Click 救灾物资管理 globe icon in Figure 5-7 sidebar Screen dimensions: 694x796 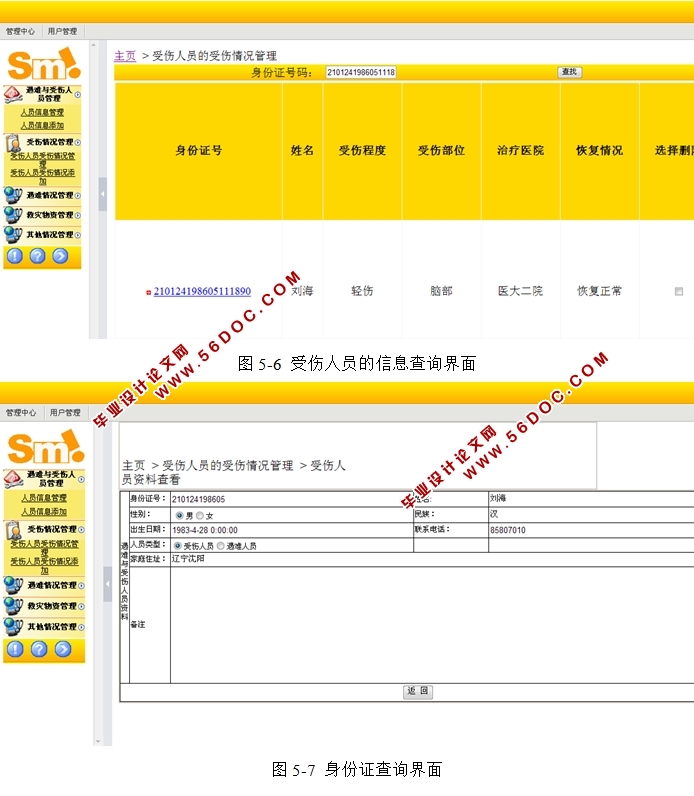(x=13, y=606)
